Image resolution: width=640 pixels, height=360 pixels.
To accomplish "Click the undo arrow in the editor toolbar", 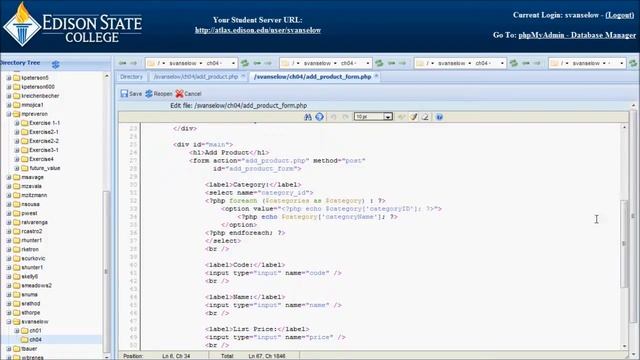I will click(333, 117).
